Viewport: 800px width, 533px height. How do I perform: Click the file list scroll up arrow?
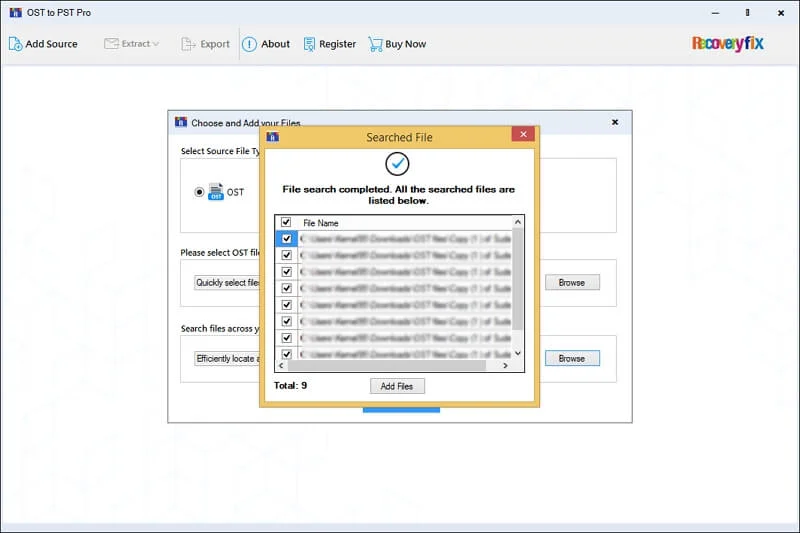click(518, 222)
